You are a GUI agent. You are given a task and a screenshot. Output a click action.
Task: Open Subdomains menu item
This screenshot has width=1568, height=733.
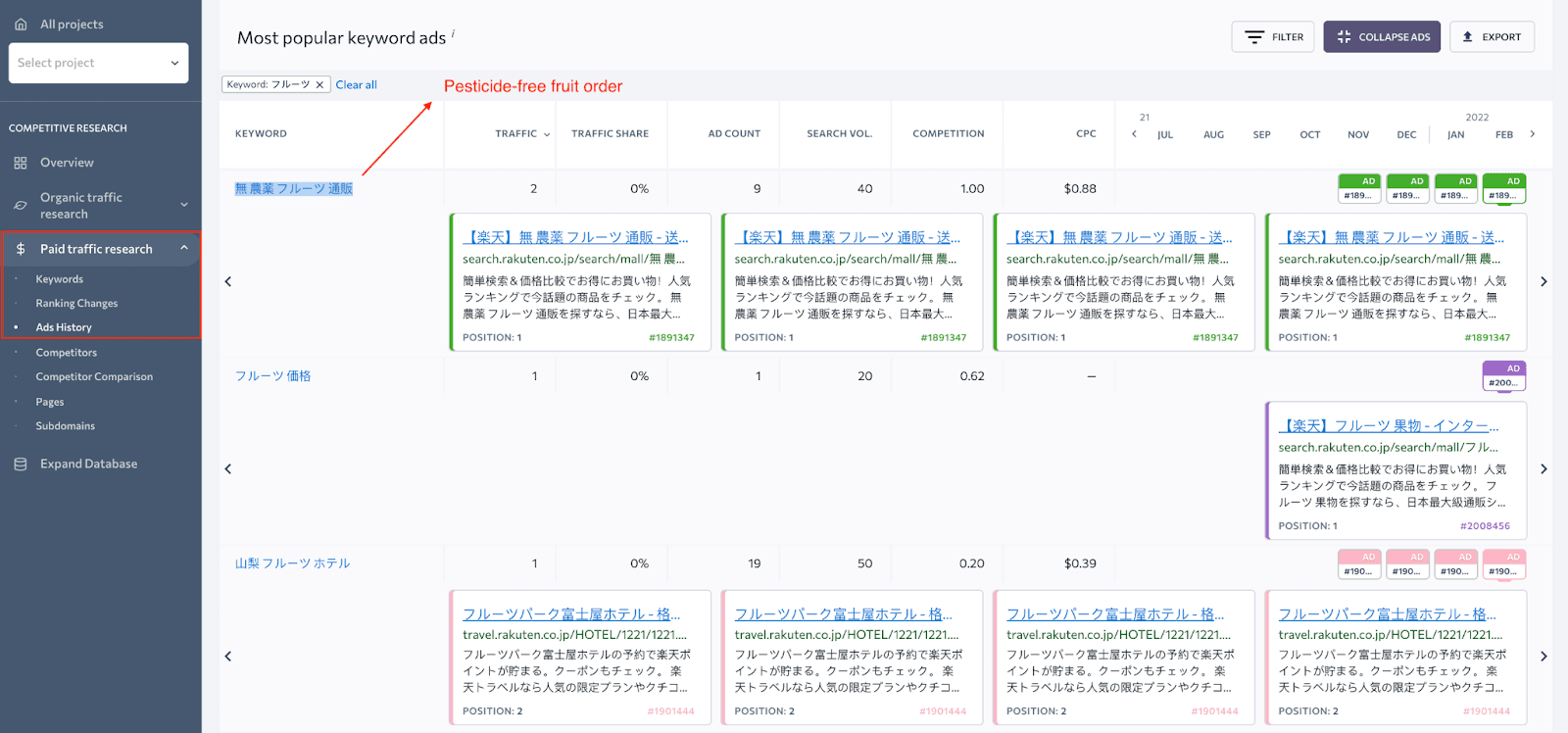click(66, 426)
